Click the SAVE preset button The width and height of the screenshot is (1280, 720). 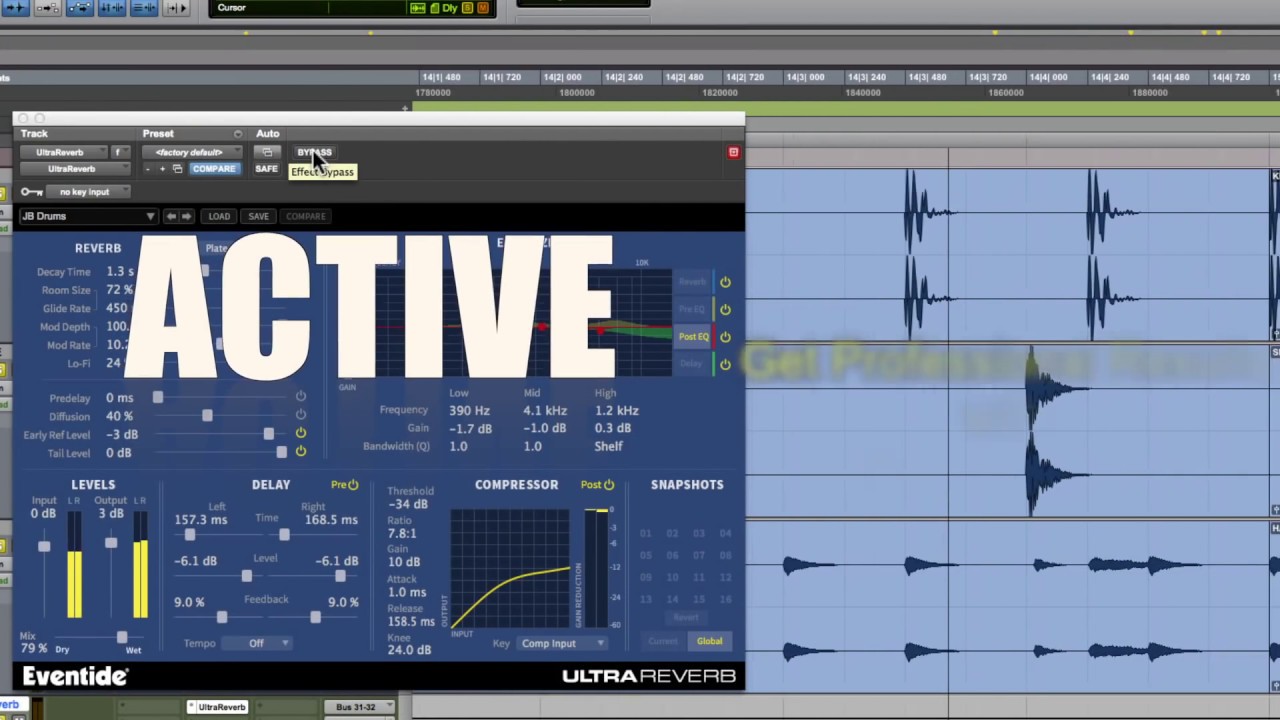pos(258,216)
